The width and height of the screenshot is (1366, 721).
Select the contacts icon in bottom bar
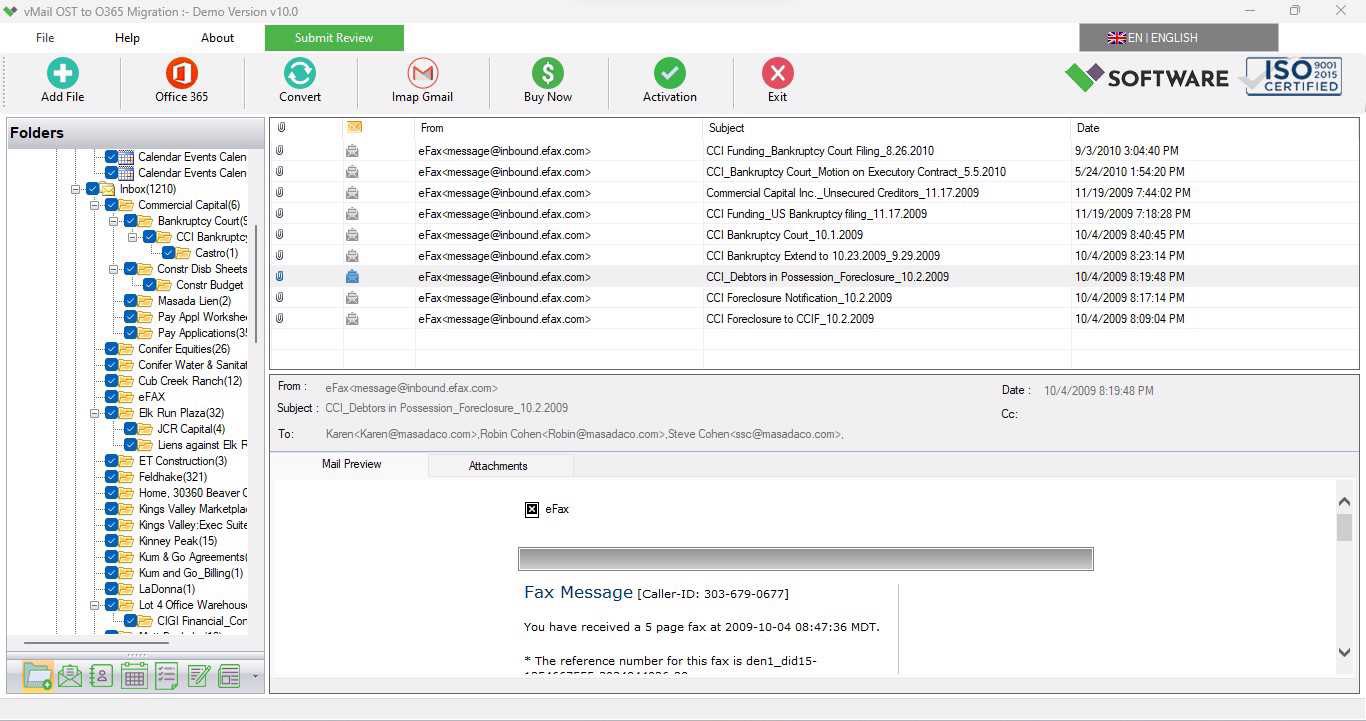click(x=101, y=676)
